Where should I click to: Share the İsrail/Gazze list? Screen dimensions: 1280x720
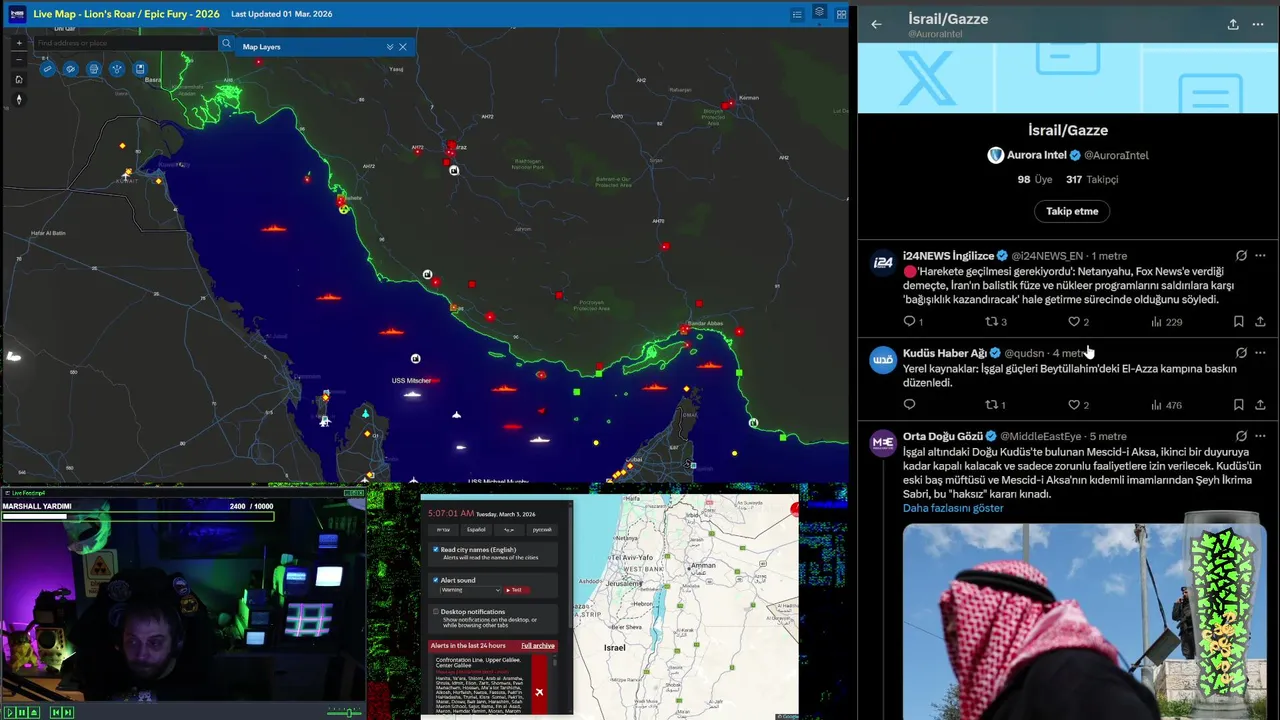[1233, 24]
